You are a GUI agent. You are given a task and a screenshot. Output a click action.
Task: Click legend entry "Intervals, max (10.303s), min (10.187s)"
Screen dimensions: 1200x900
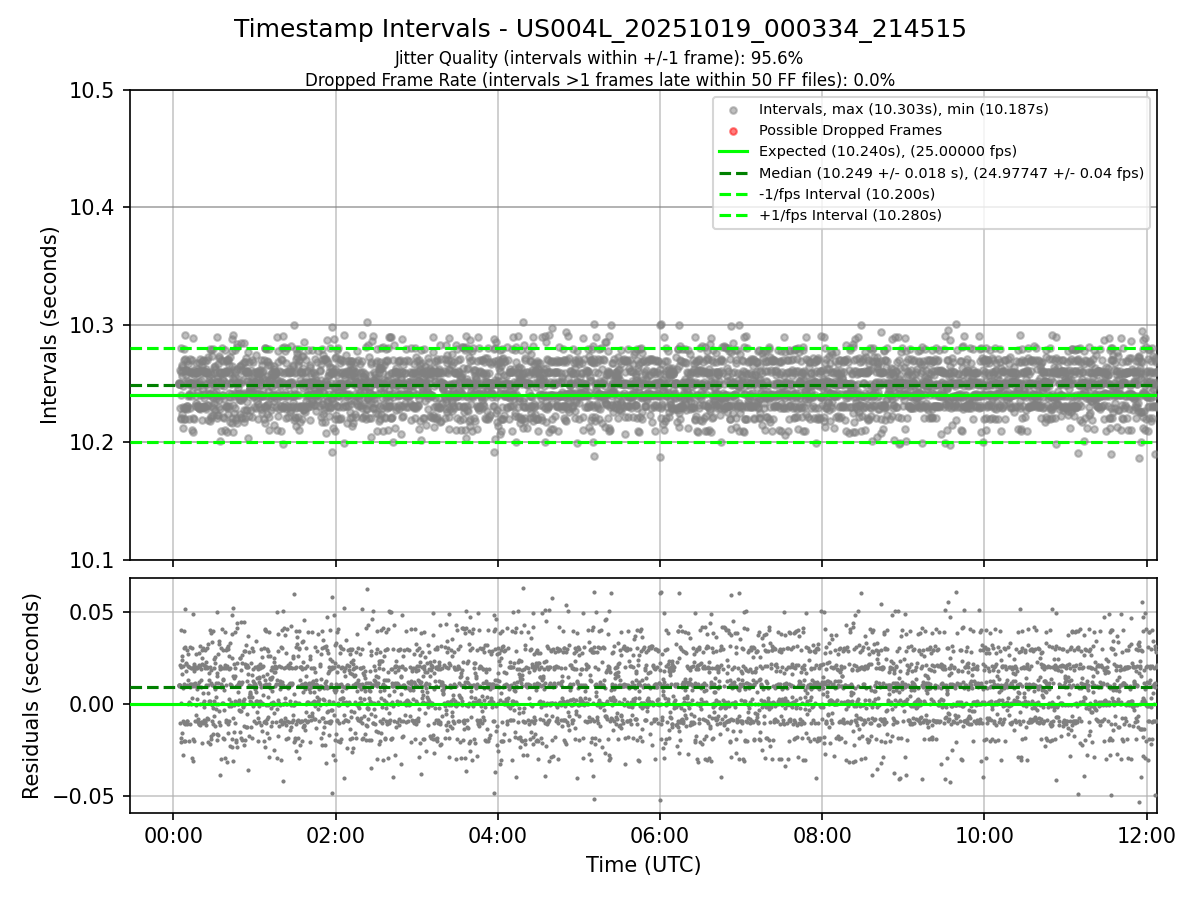tap(903, 109)
